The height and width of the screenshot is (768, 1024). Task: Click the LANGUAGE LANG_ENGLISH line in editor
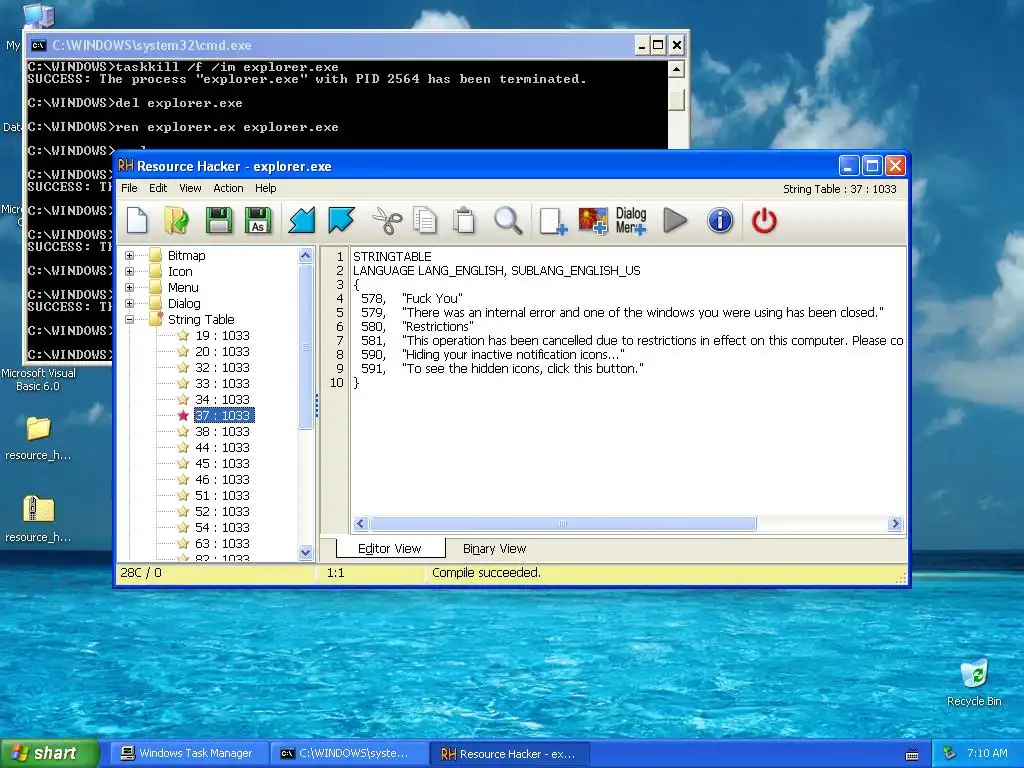tap(496, 270)
